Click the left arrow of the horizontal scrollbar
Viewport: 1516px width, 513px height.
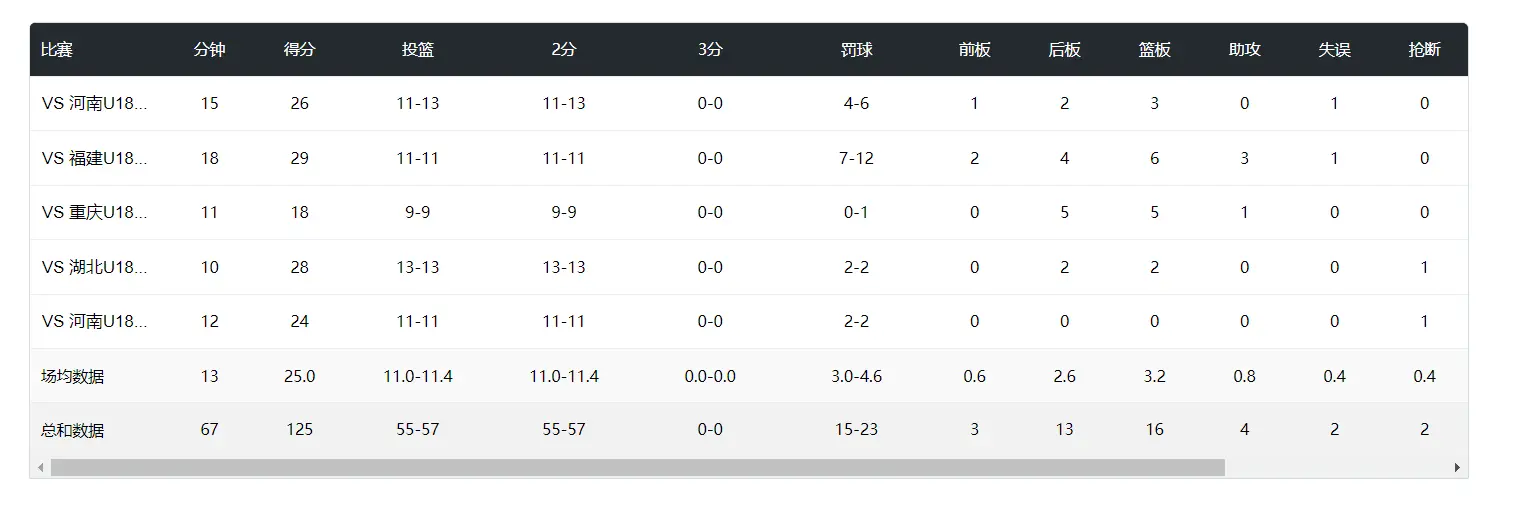pyautogui.click(x=41, y=468)
